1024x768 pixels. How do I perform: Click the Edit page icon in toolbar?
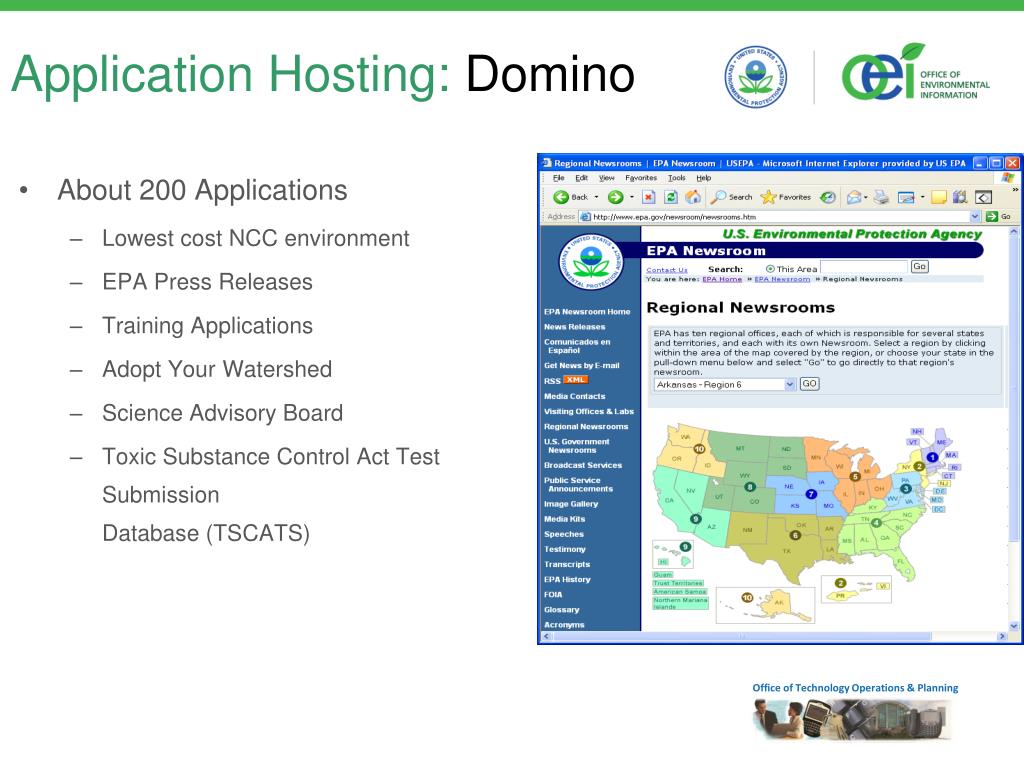pos(906,197)
